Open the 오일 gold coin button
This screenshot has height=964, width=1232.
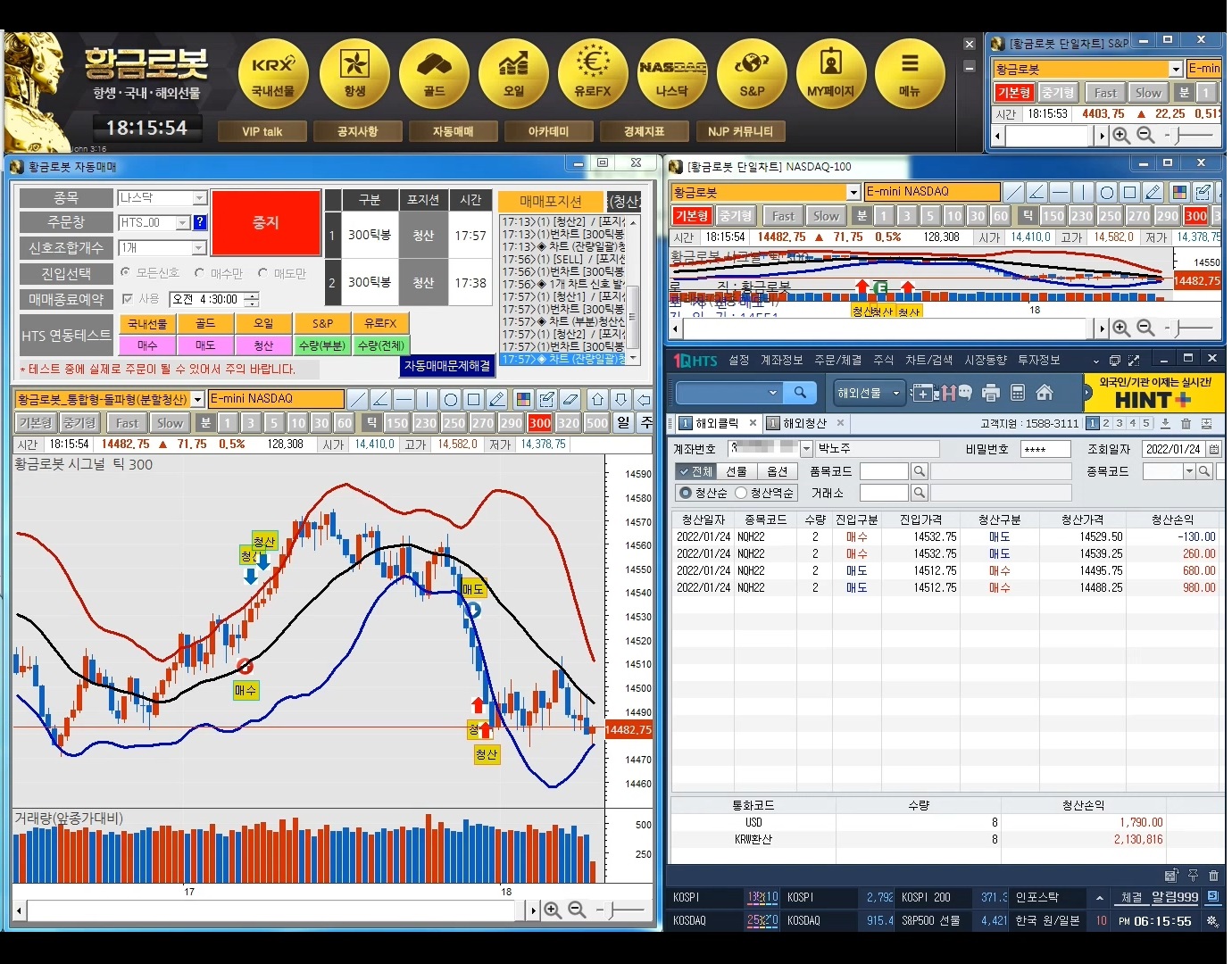[x=513, y=74]
